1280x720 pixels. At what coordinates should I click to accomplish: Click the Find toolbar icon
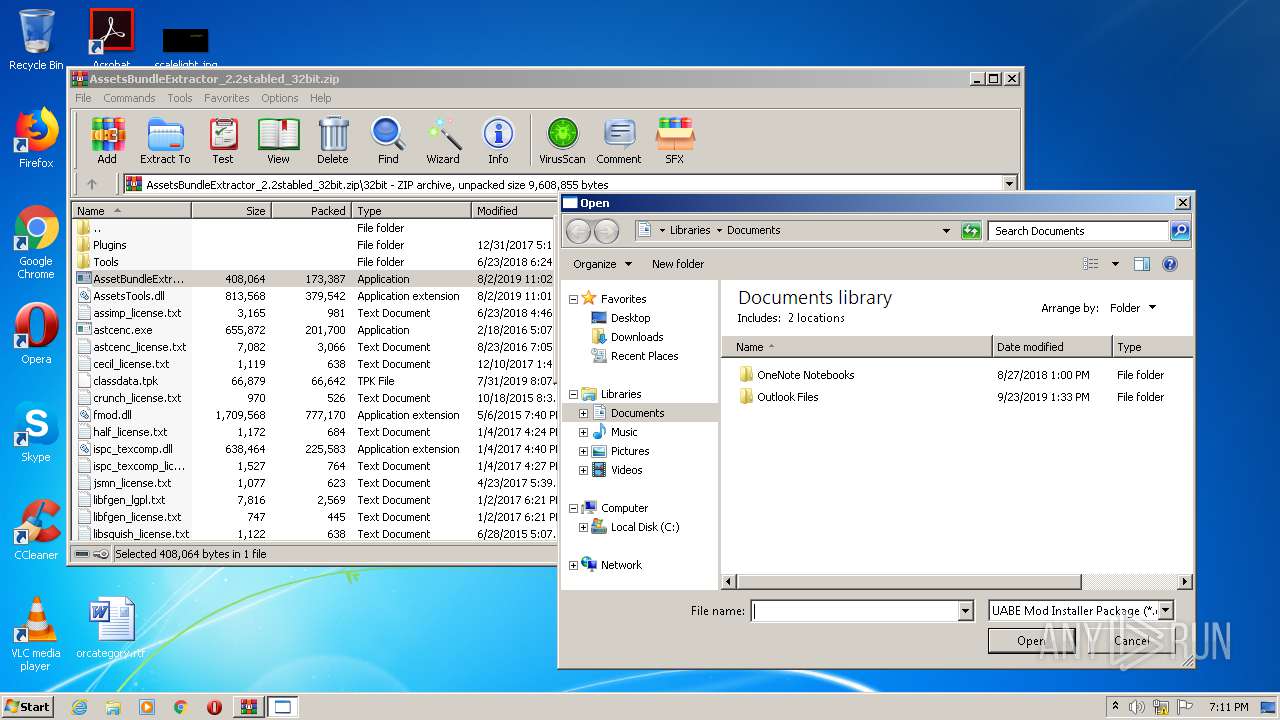pos(388,140)
